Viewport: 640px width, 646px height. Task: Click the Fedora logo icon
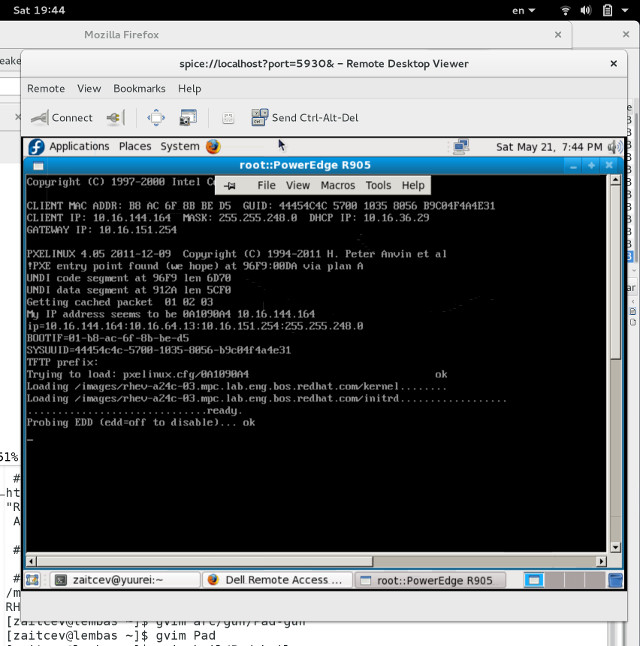point(36,147)
